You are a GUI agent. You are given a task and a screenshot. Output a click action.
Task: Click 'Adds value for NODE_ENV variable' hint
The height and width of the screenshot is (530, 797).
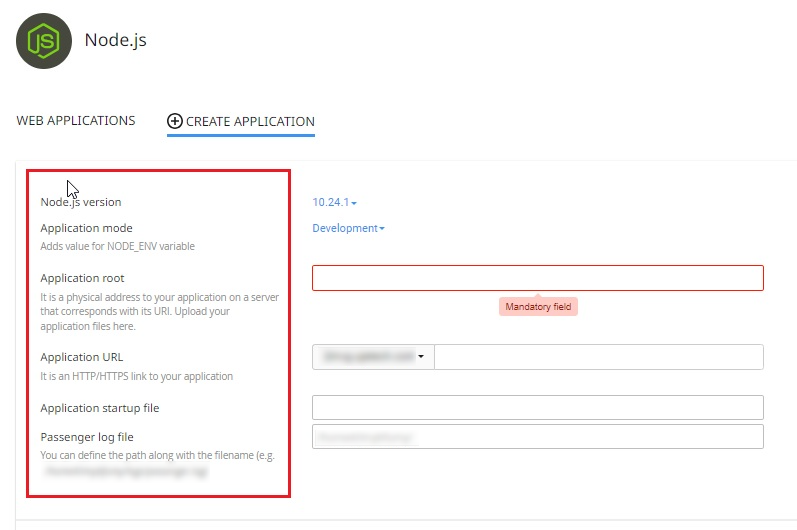[x=117, y=246]
